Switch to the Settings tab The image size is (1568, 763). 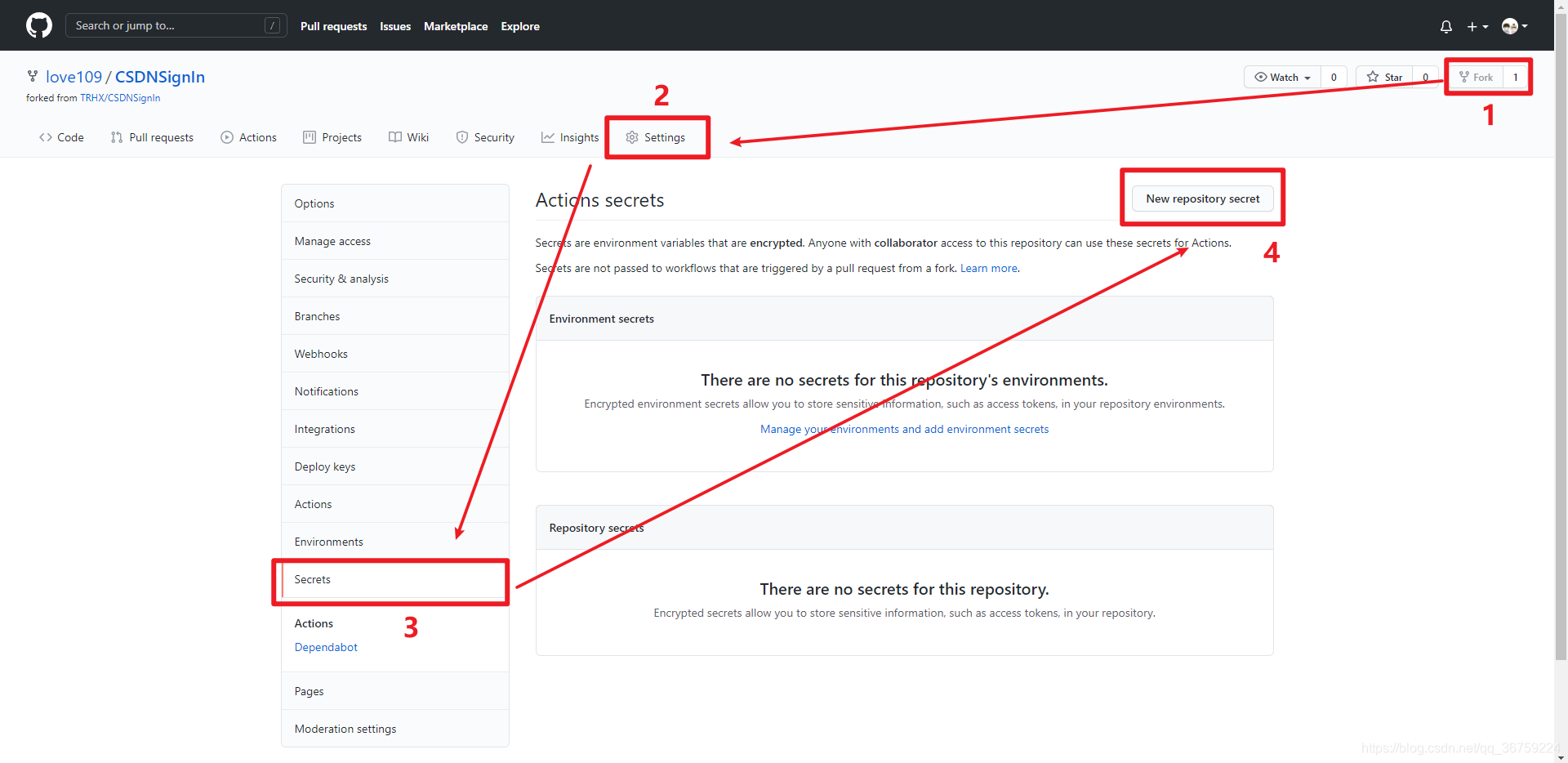click(x=656, y=137)
